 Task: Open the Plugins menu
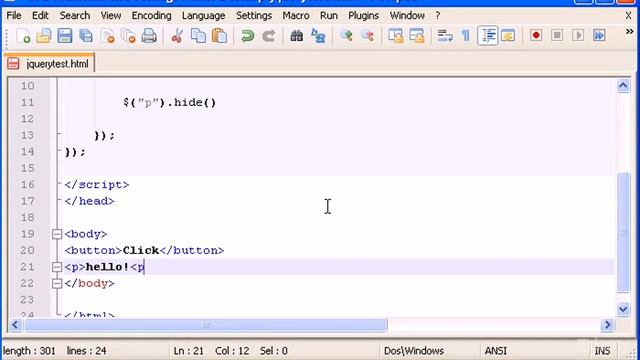363,16
